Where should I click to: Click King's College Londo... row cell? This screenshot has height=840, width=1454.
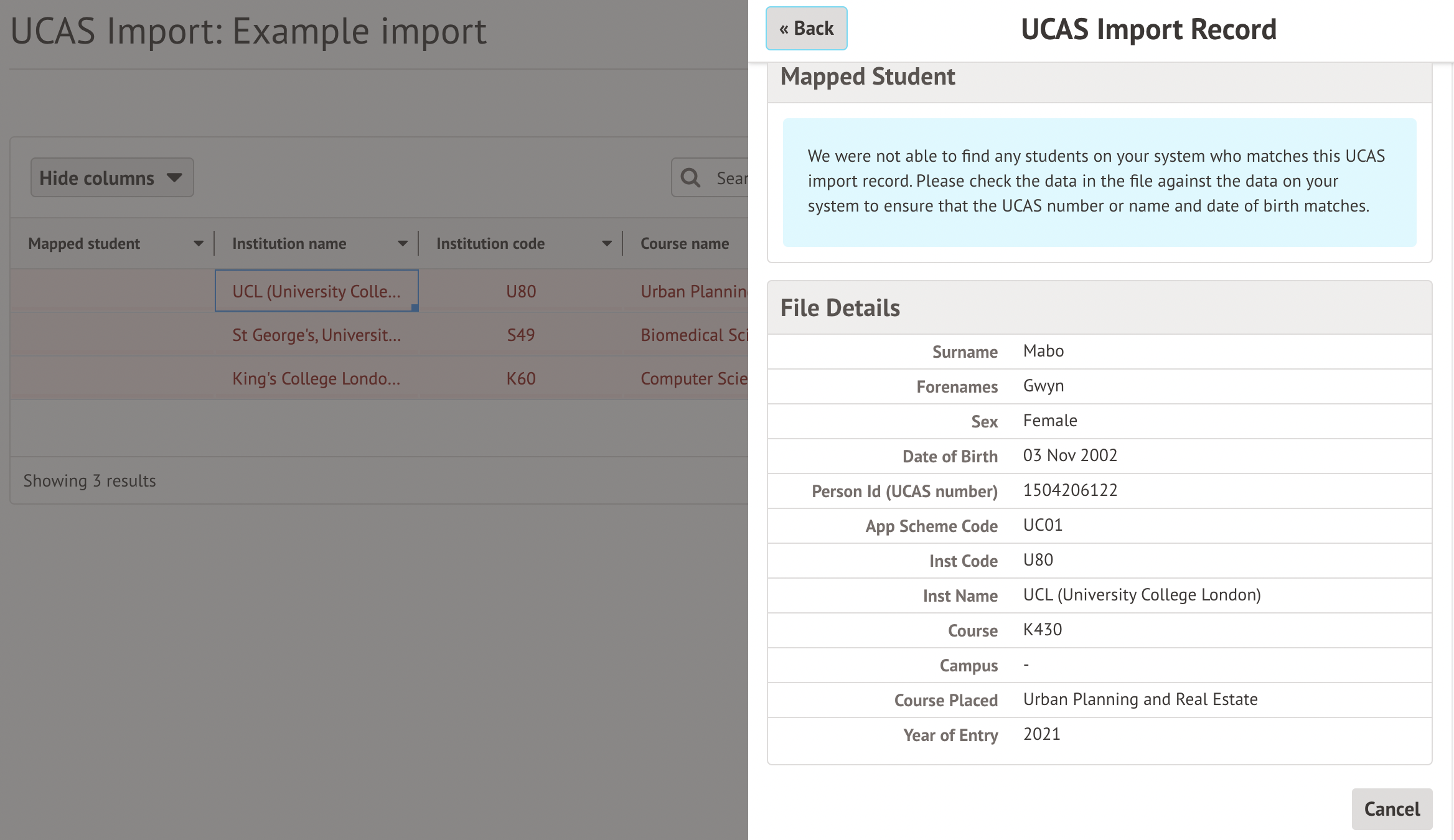pyautogui.click(x=316, y=378)
